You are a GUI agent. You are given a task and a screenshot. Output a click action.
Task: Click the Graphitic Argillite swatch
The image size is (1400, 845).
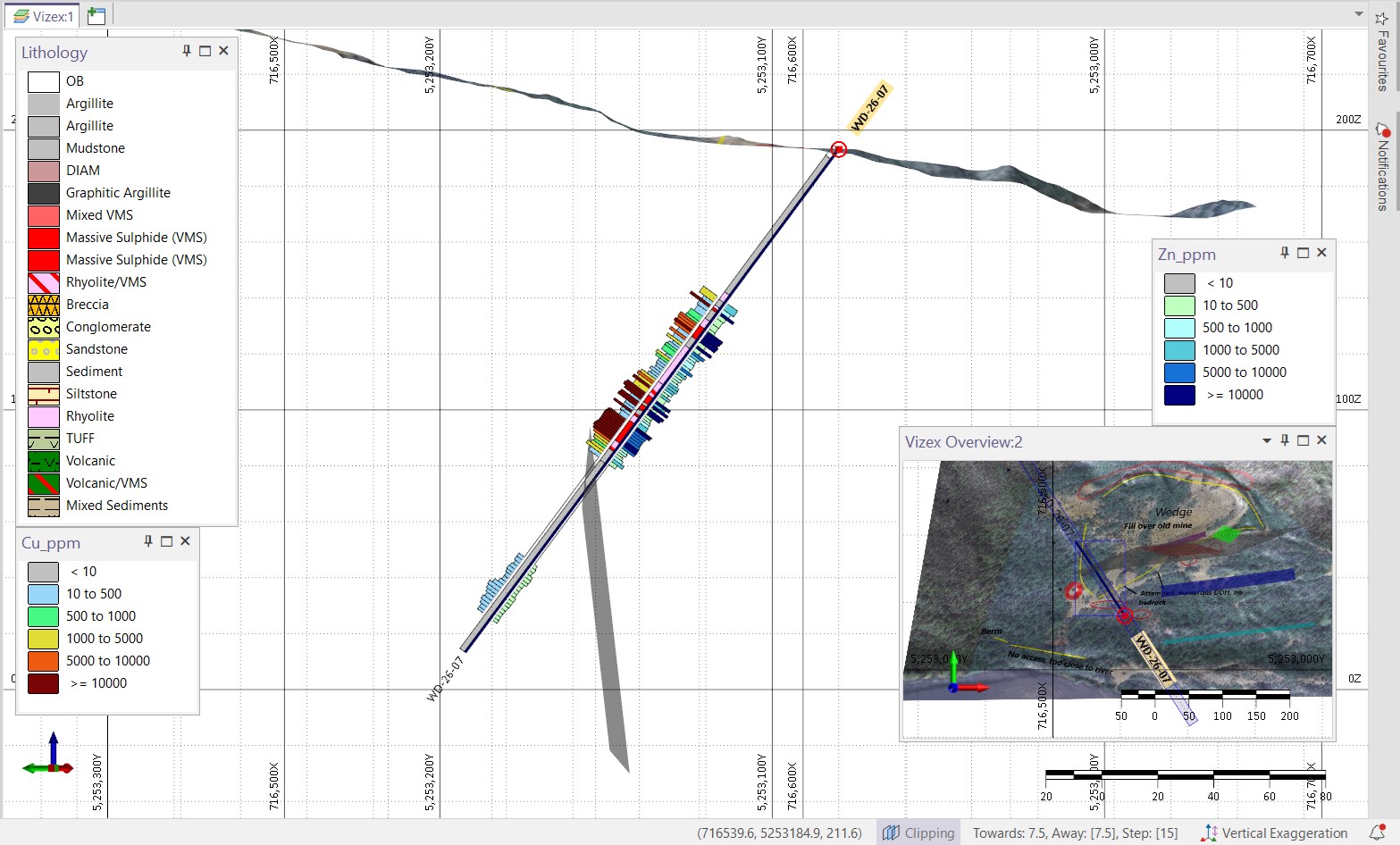44,193
